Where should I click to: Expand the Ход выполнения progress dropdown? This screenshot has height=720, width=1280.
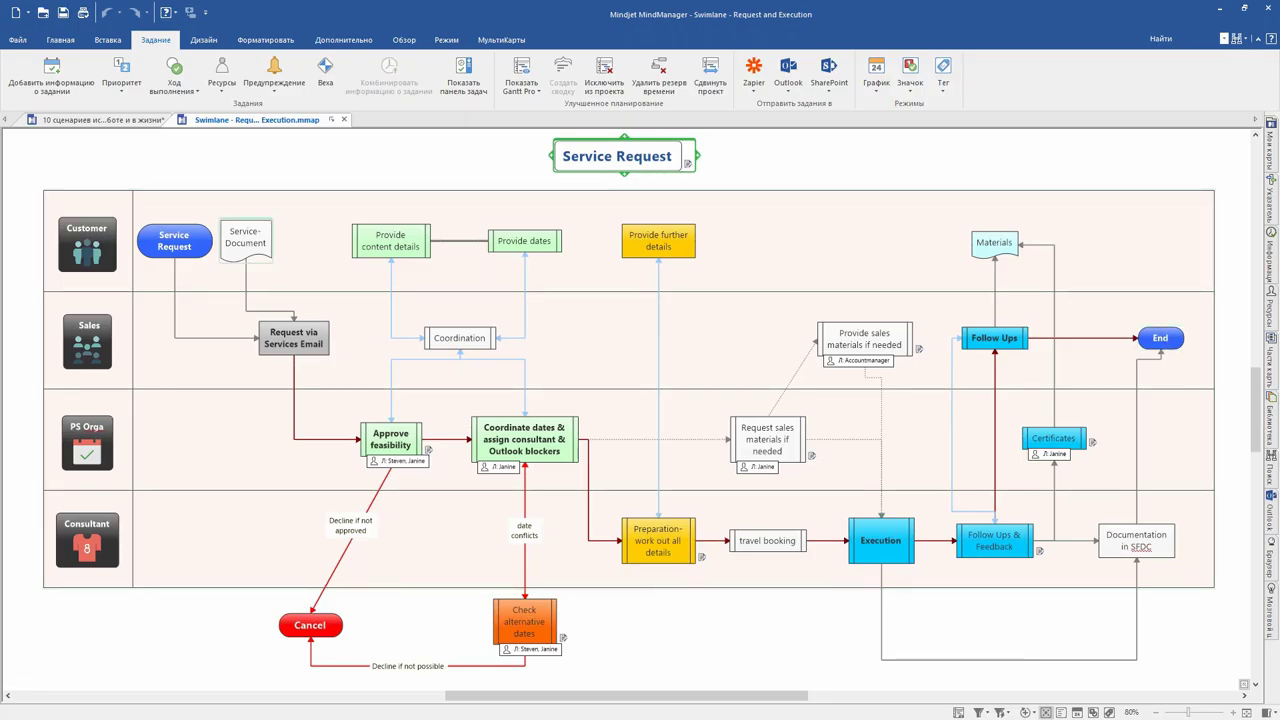click(198, 91)
